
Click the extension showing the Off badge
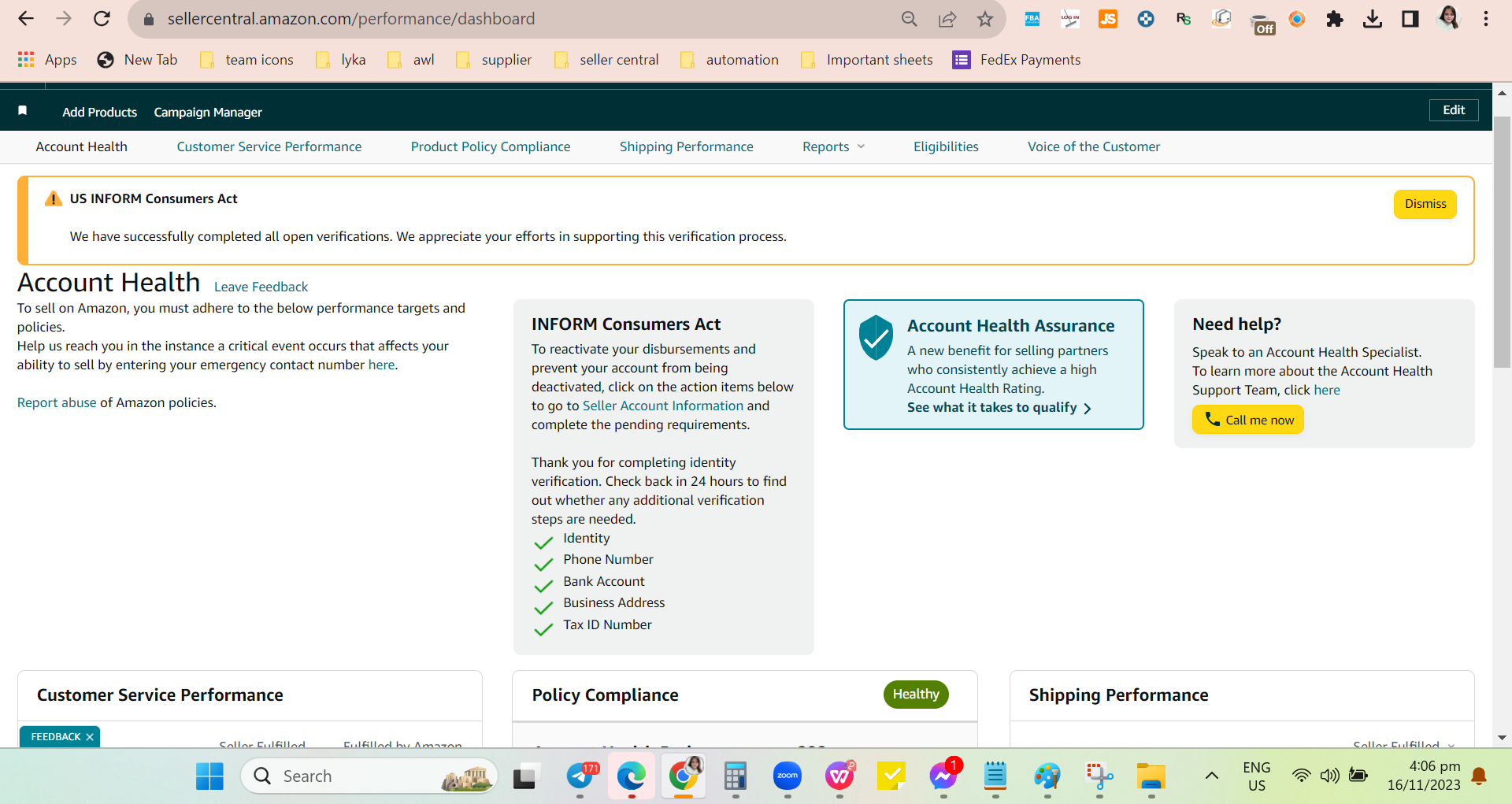[x=1262, y=24]
